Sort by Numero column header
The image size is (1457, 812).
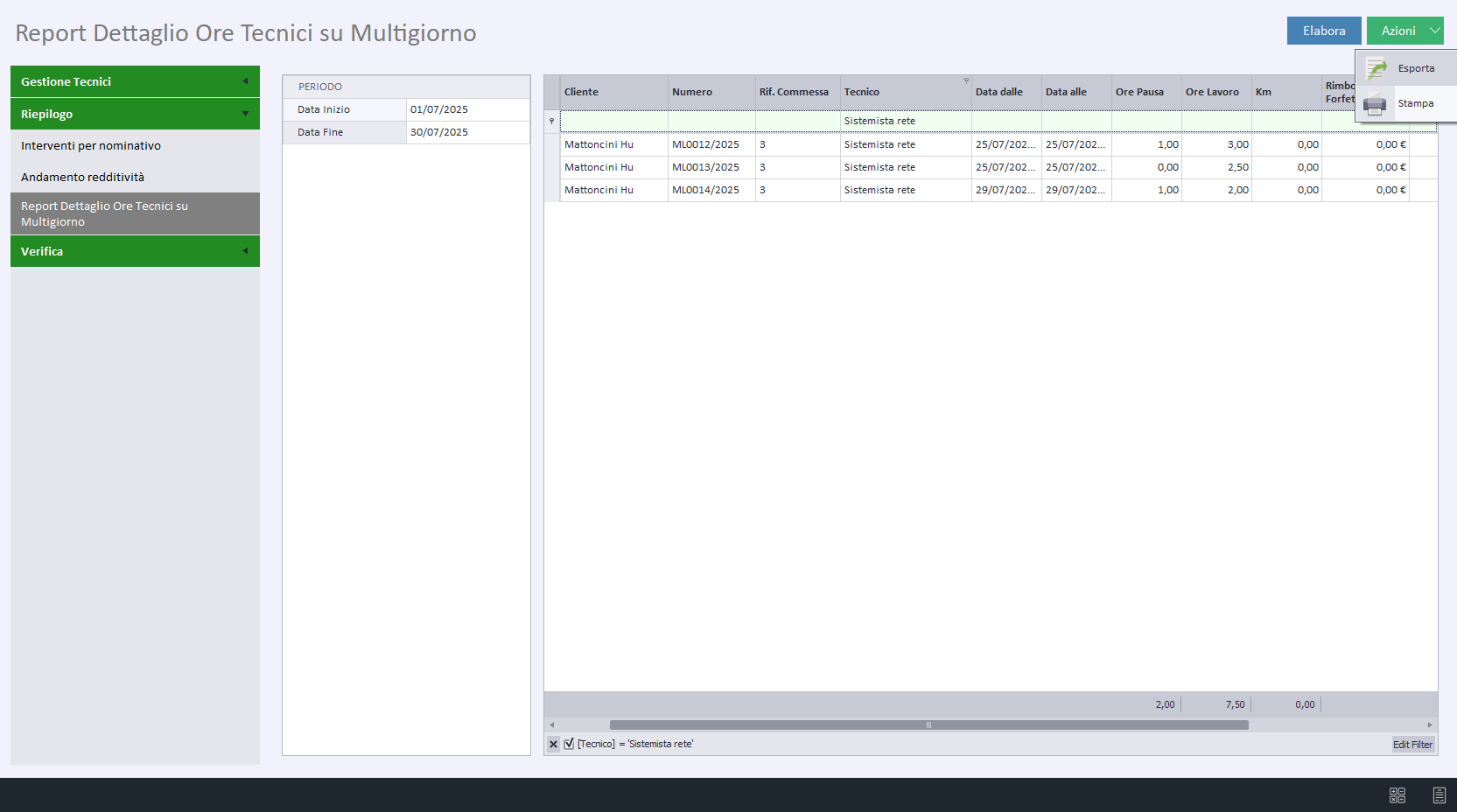(711, 92)
